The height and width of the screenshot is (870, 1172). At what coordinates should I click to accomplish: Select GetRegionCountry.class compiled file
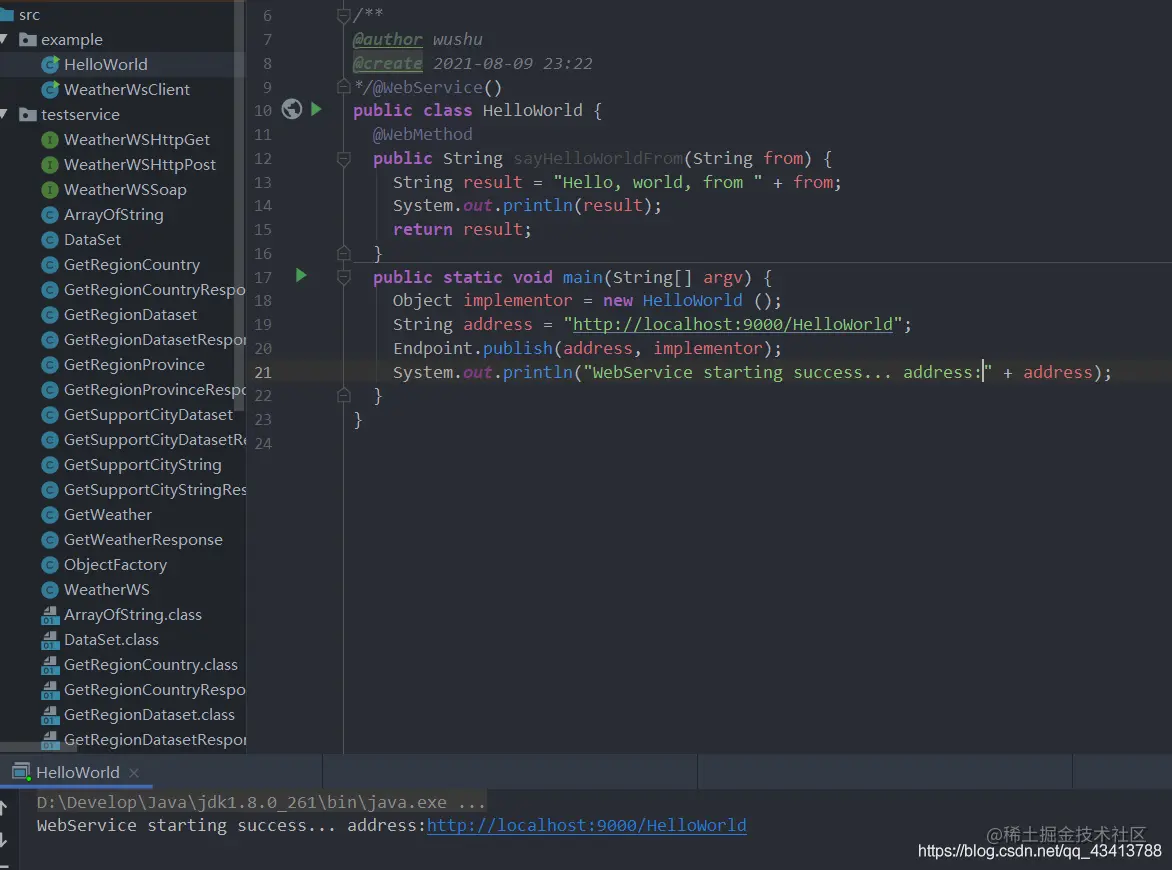(150, 665)
